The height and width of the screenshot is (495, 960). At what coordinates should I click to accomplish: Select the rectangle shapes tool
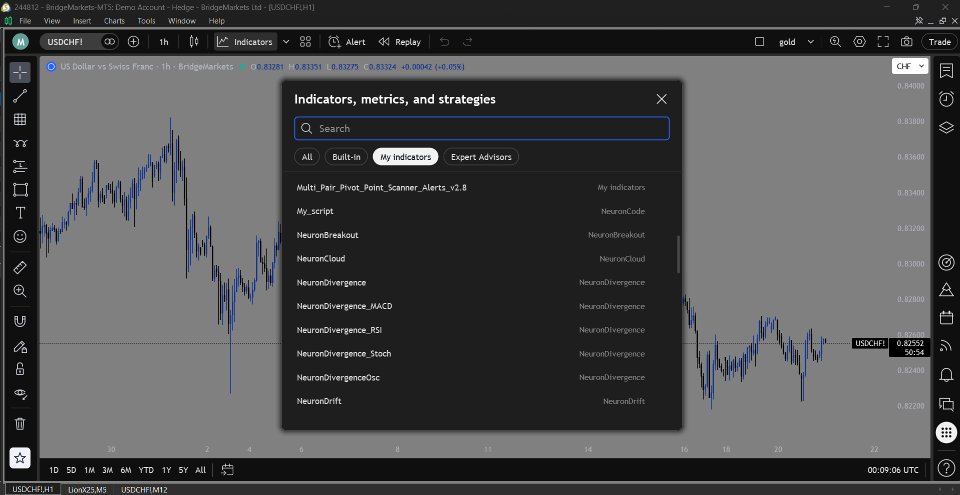coord(20,189)
